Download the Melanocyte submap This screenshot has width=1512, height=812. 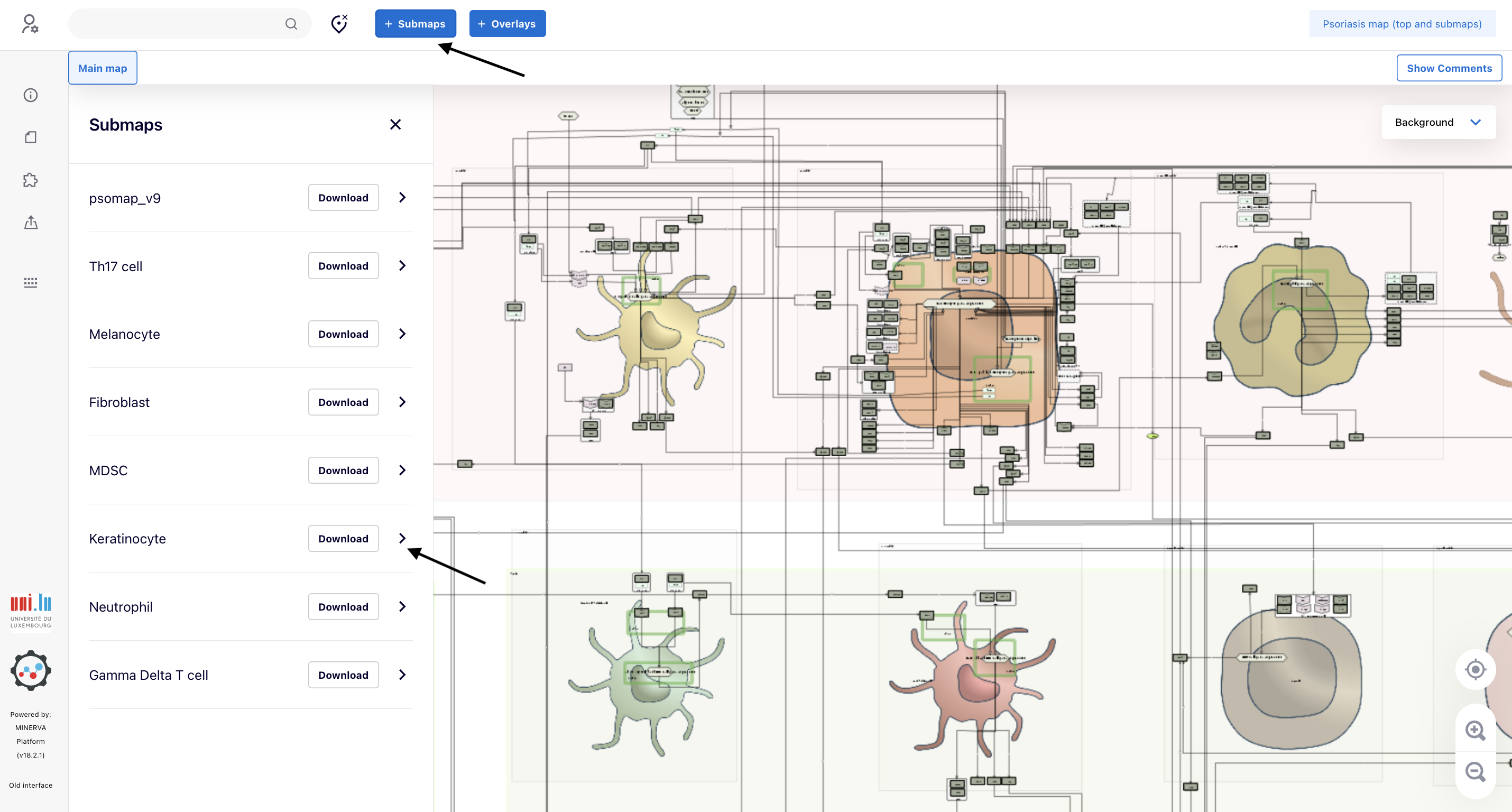coord(343,334)
